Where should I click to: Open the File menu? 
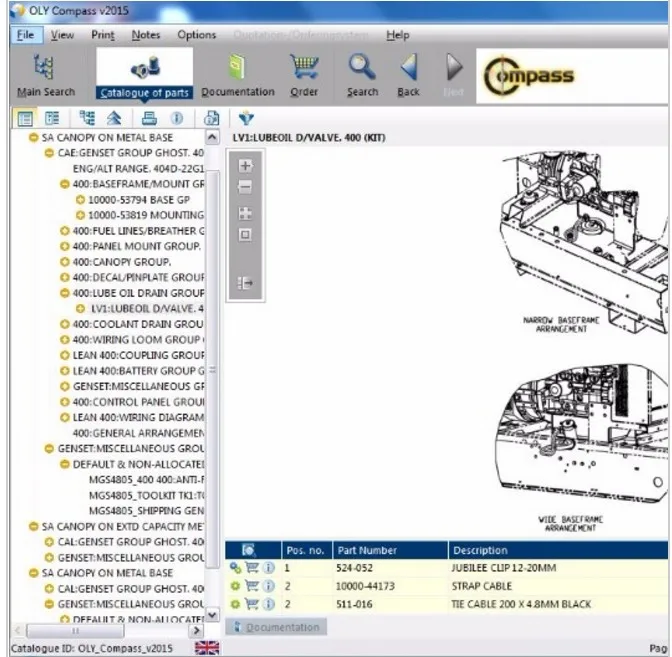(x=26, y=35)
